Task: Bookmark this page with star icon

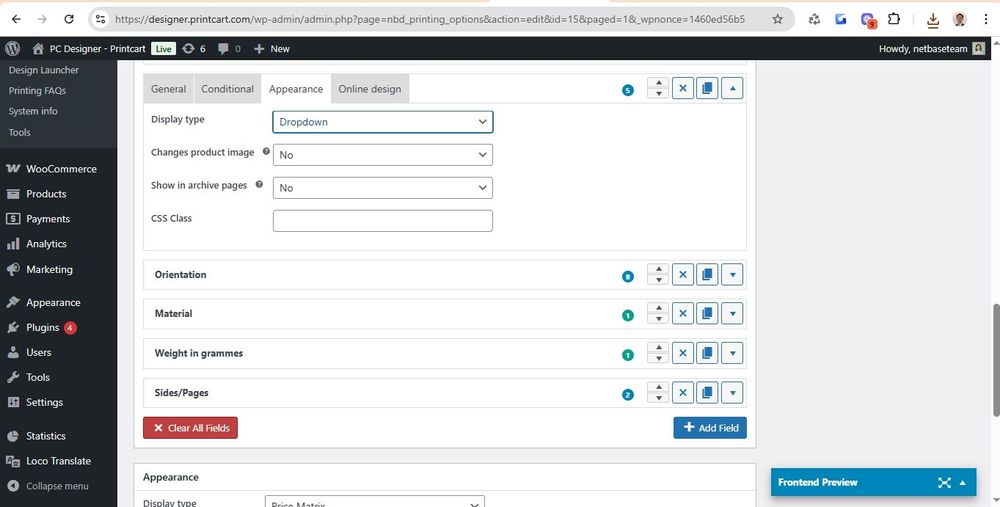Action: coord(777,19)
